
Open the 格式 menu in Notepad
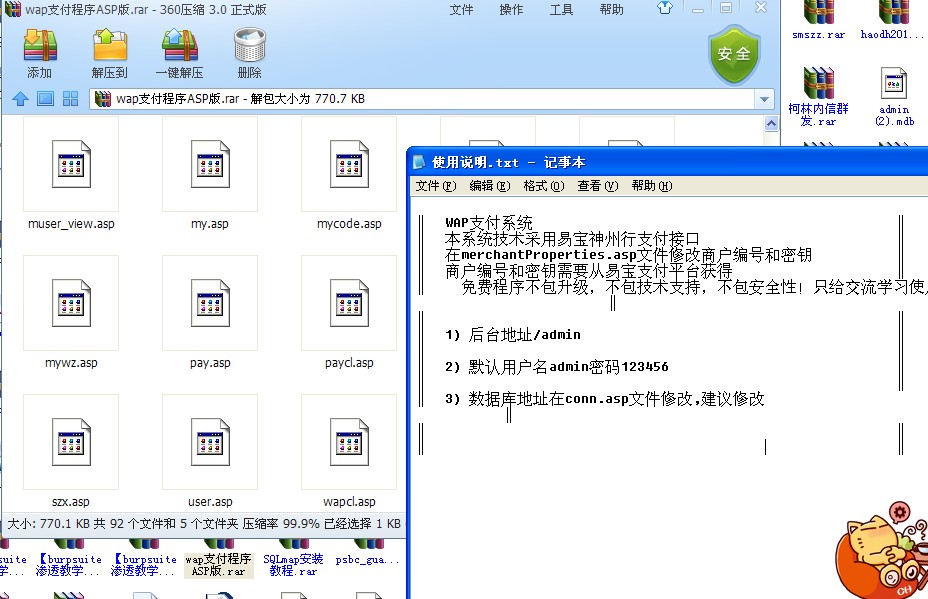(x=543, y=185)
